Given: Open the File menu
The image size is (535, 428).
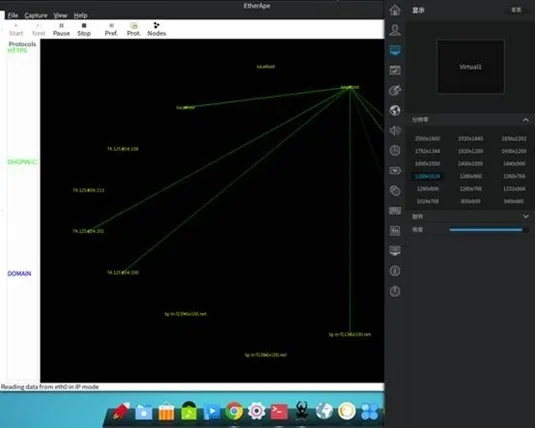Looking at the screenshot, I should tap(13, 15).
